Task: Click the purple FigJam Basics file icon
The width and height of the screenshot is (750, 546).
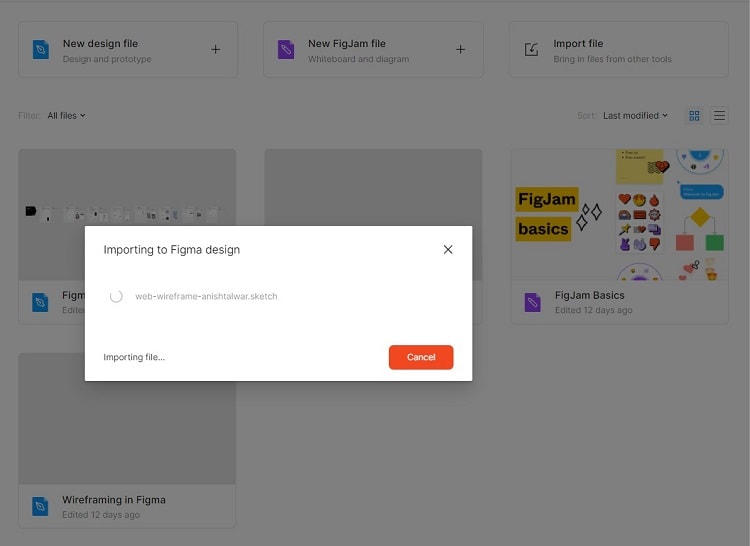Action: [x=532, y=302]
